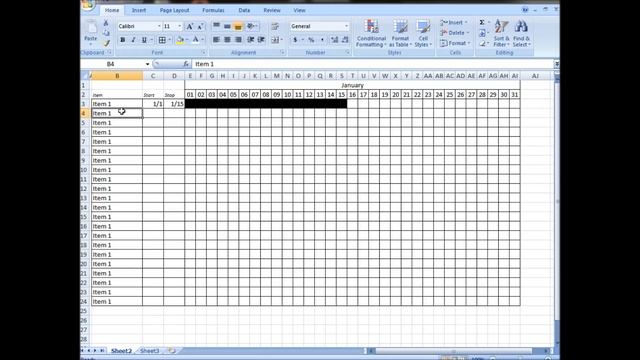Apply Percent Style format

[x=311, y=40]
